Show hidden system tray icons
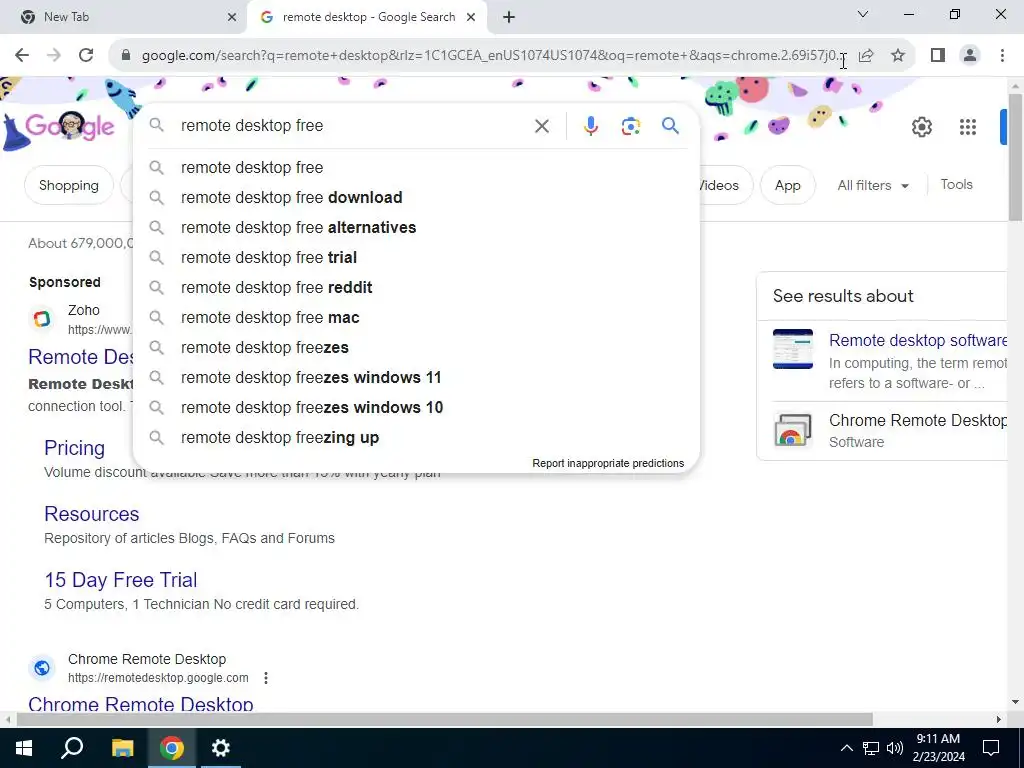1024x768 pixels. point(846,748)
